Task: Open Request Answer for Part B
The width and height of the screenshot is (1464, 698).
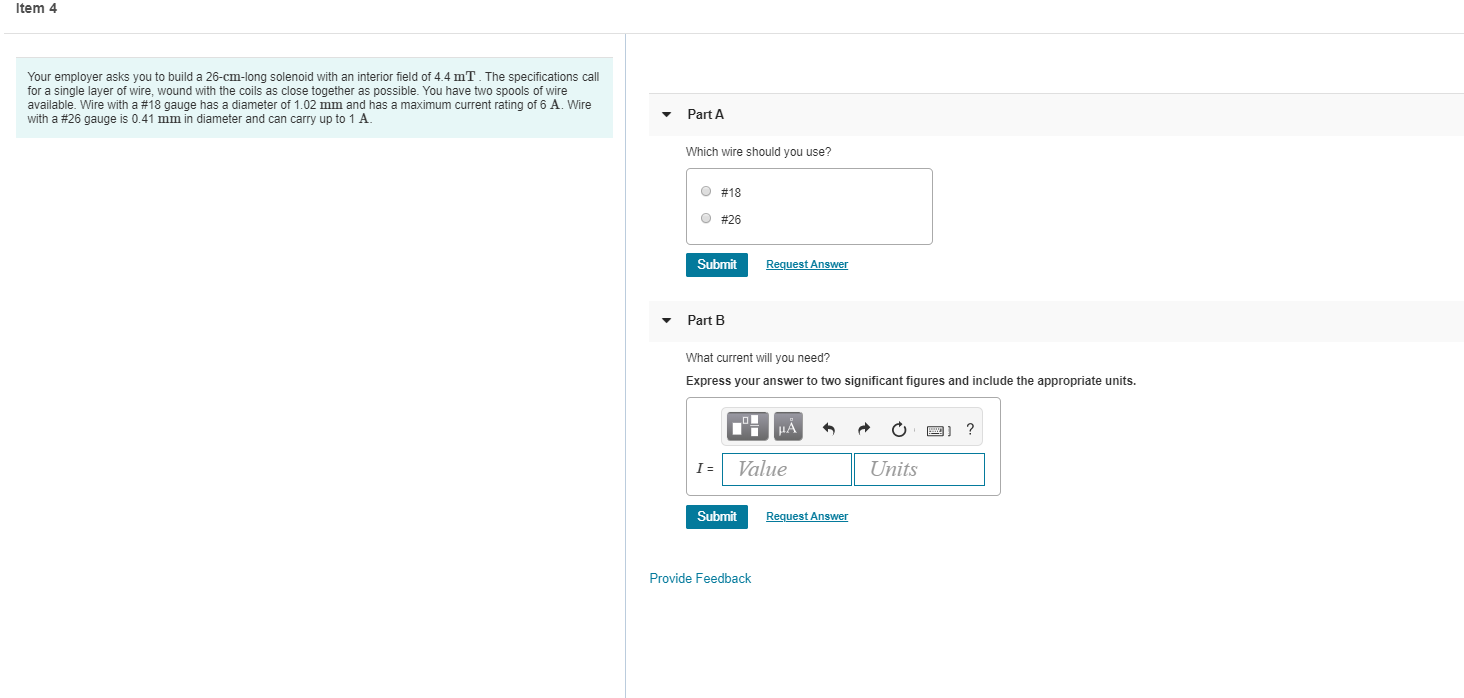Action: (806, 515)
